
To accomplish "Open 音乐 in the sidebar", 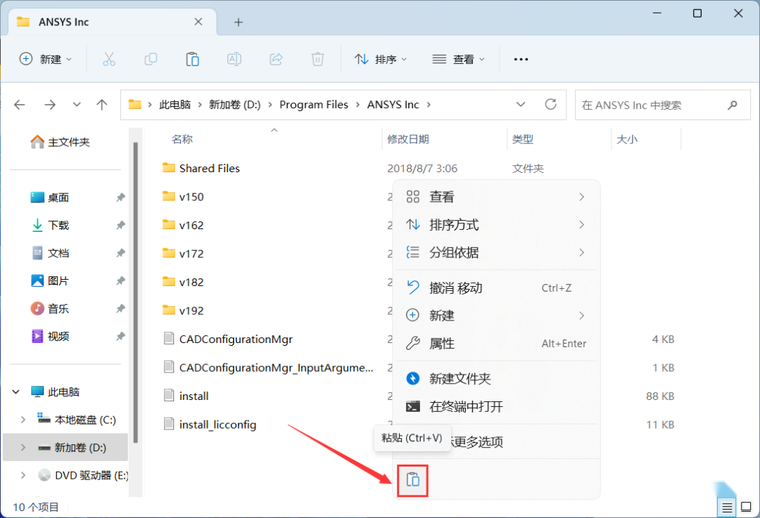I will [x=50, y=309].
